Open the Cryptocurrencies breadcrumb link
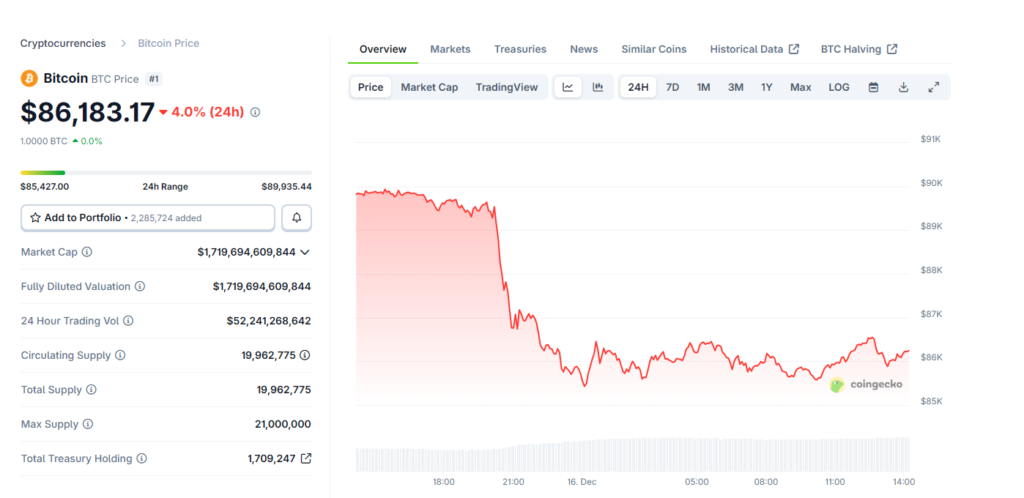The width and height of the screenshot is (1024, 498). pyautogui.click(x=63, y=43)
